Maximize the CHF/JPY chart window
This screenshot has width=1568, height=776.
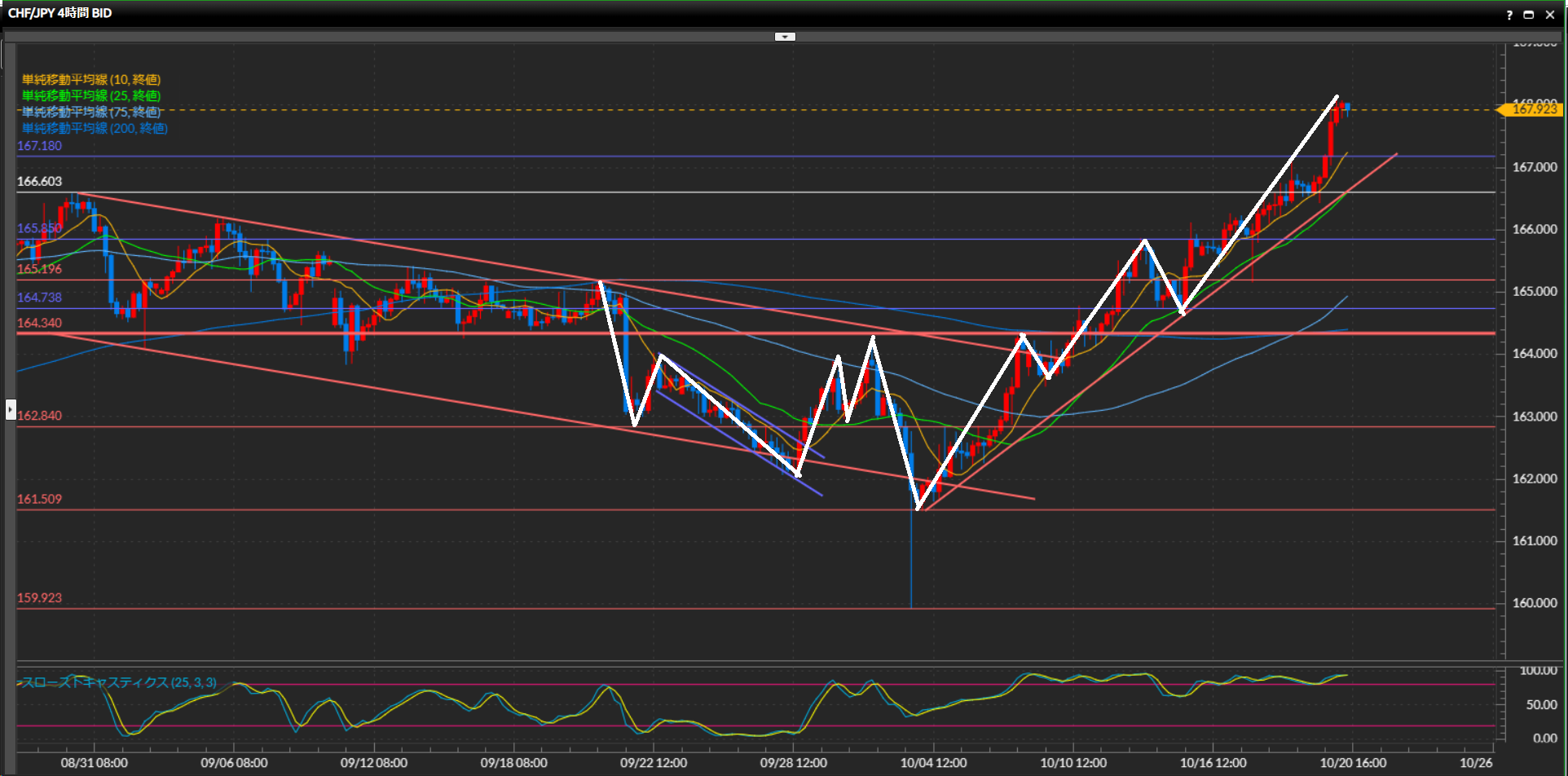(1529, 15)
